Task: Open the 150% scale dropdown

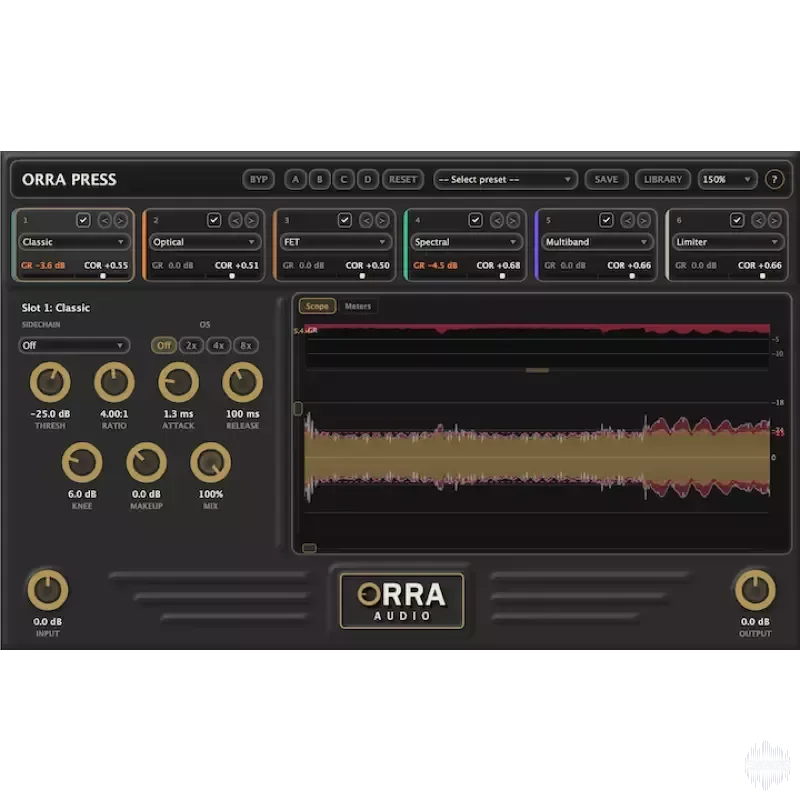Action: [727, 180]
